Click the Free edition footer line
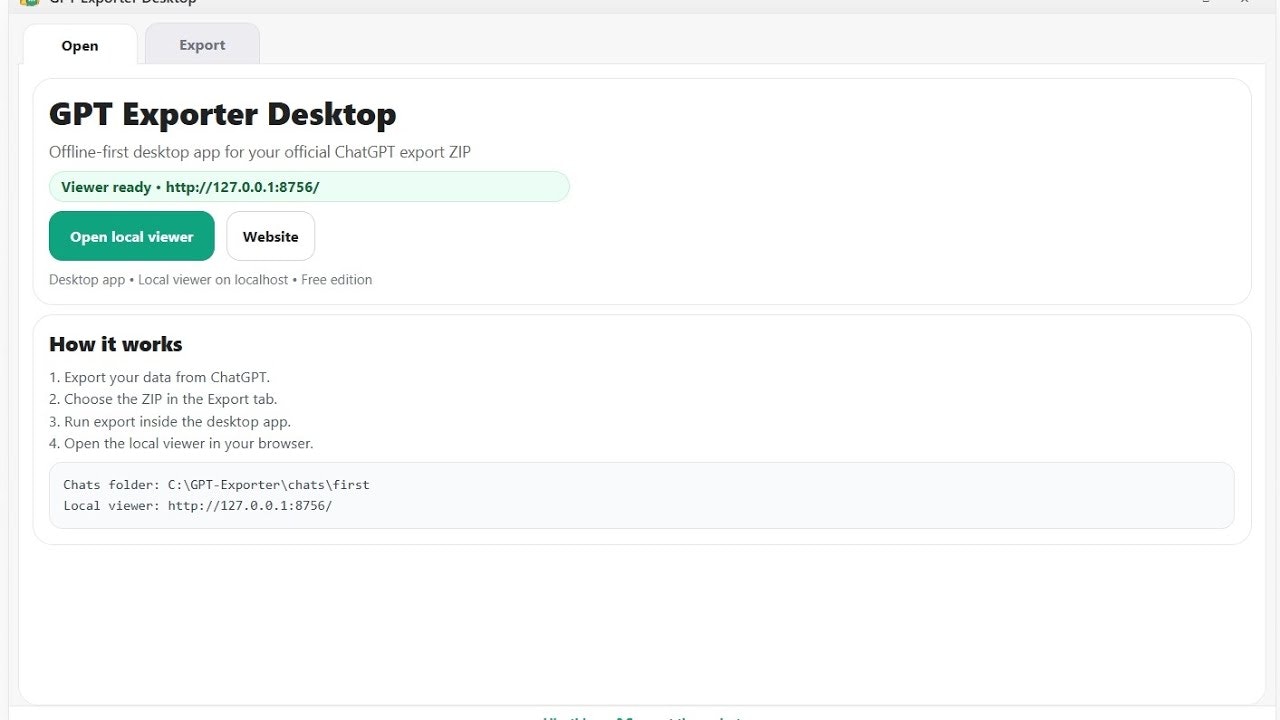The image size is (1280, 720). point(211,280)
